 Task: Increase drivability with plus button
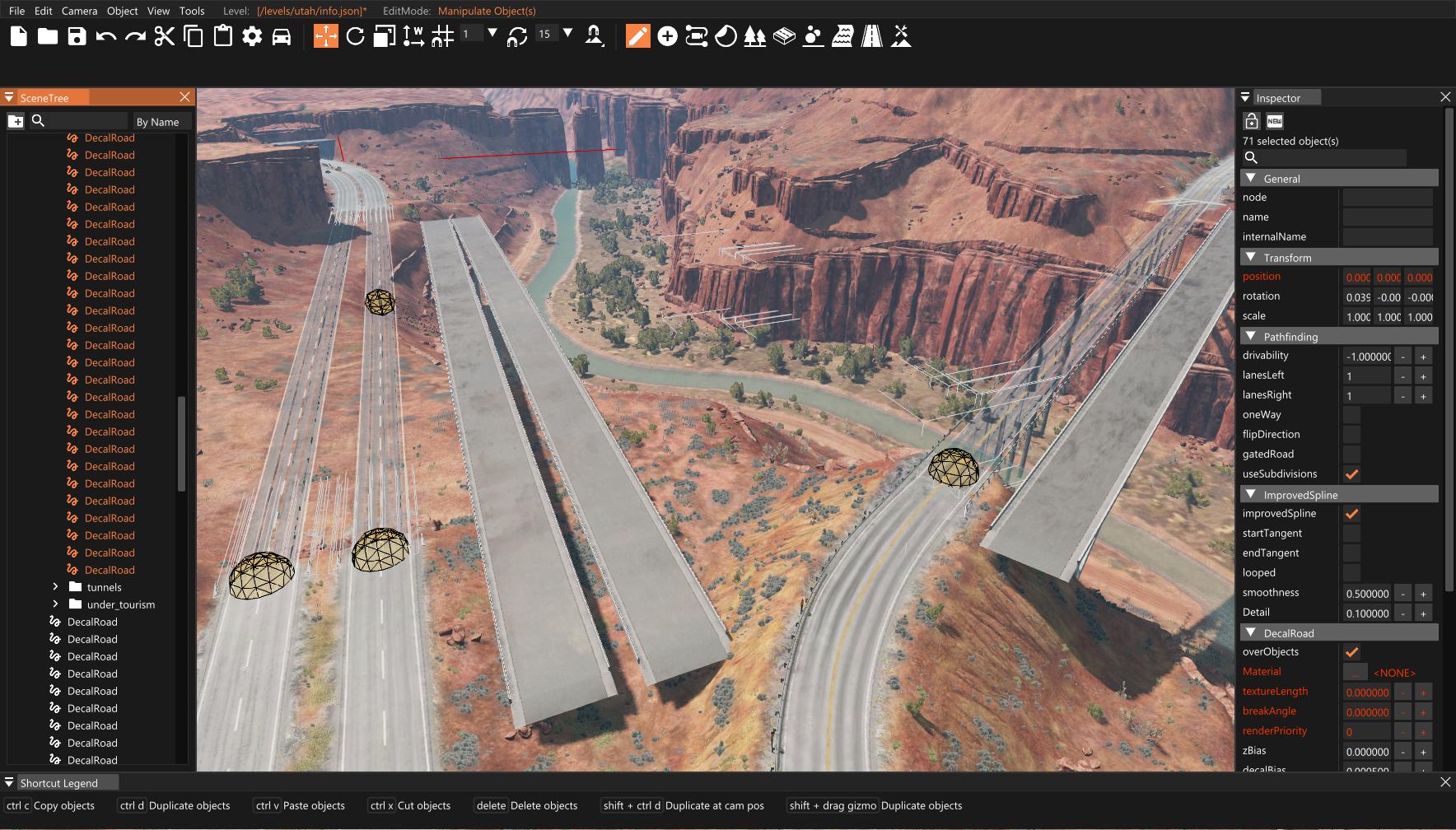click(x=1423, y=357)
